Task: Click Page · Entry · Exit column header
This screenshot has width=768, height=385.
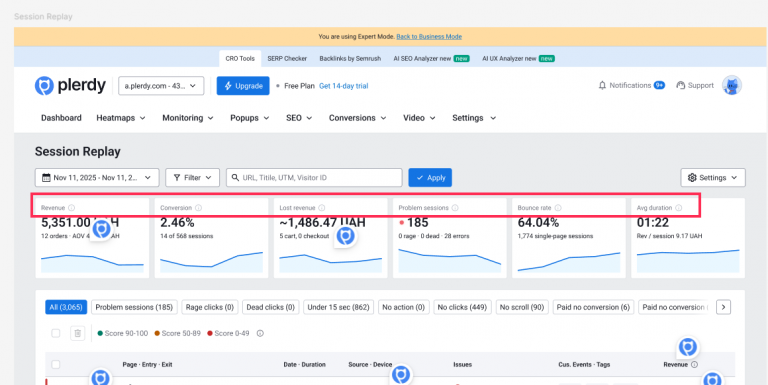Action: pos(147,364)
